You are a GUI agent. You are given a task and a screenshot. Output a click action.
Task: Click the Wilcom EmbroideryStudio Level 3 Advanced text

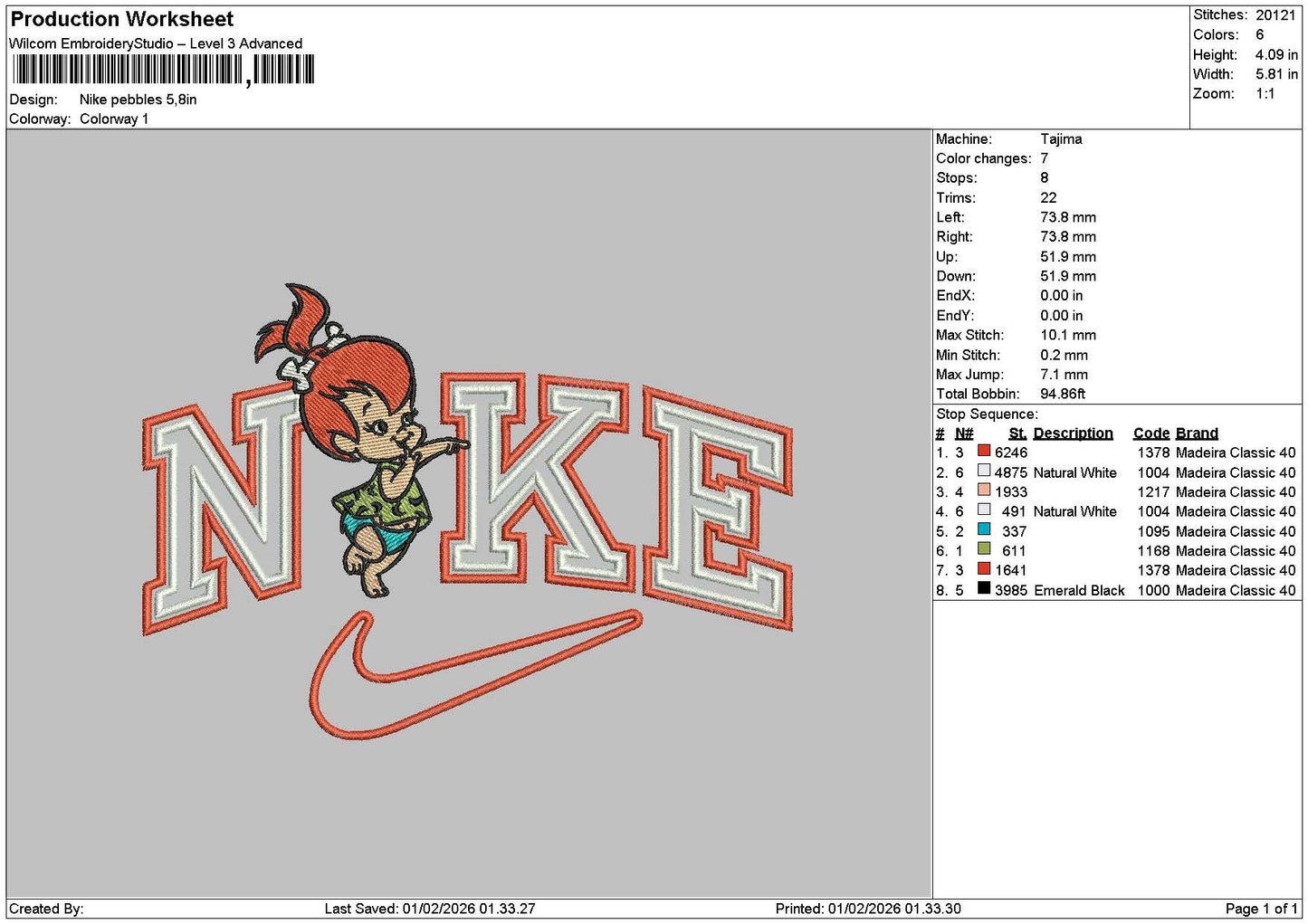156,43
